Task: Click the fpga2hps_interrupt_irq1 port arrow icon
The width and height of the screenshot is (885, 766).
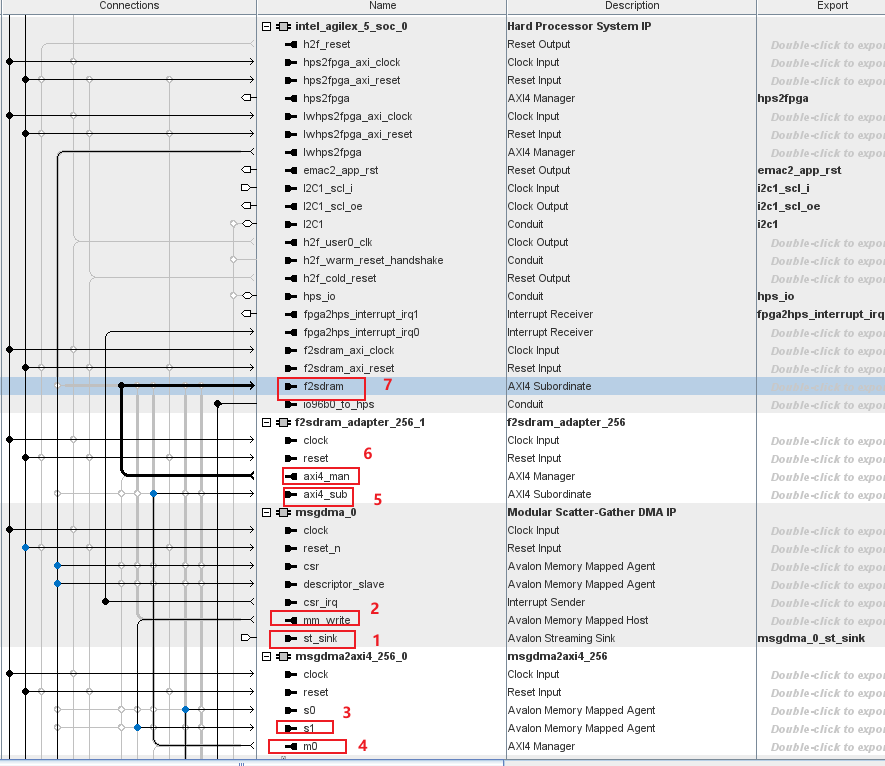Action: tap(291, 314)
